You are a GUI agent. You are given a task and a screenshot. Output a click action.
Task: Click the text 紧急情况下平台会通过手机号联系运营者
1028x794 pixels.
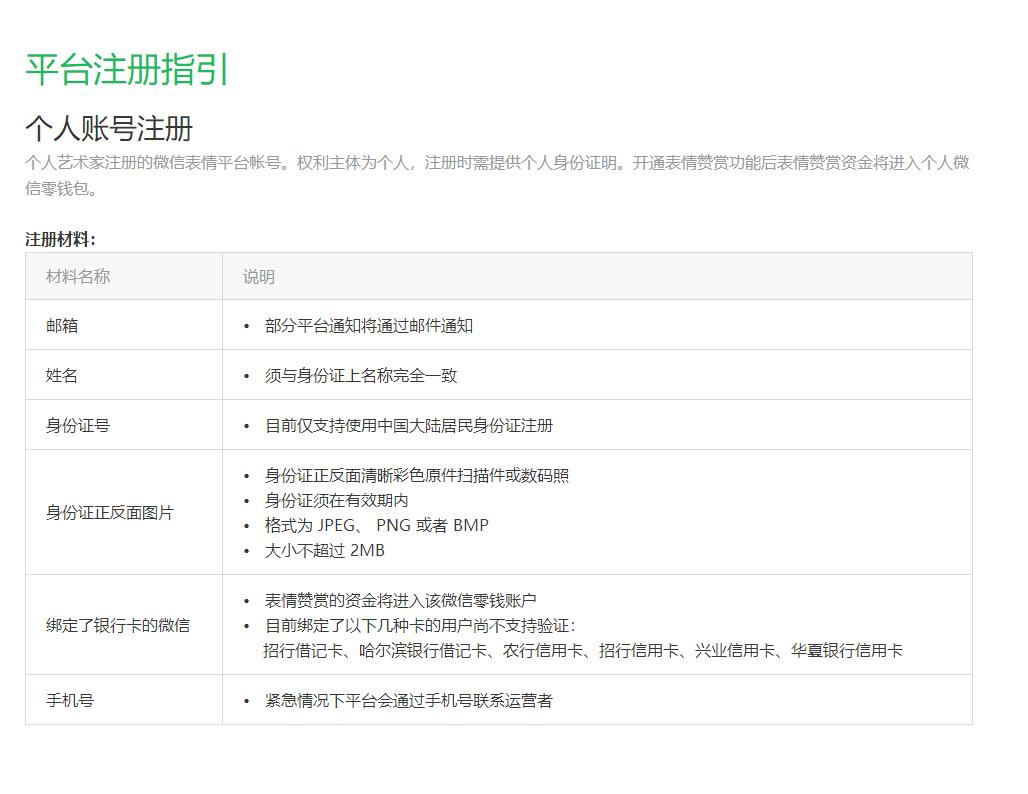(x=409, y=700)
